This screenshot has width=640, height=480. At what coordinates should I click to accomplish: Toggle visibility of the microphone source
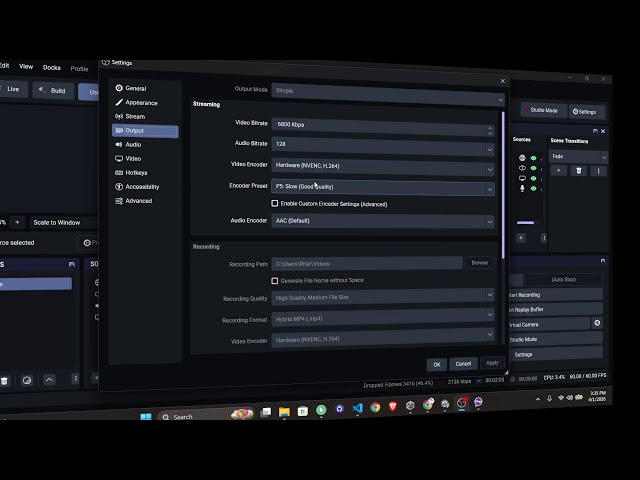coord(533,189)
